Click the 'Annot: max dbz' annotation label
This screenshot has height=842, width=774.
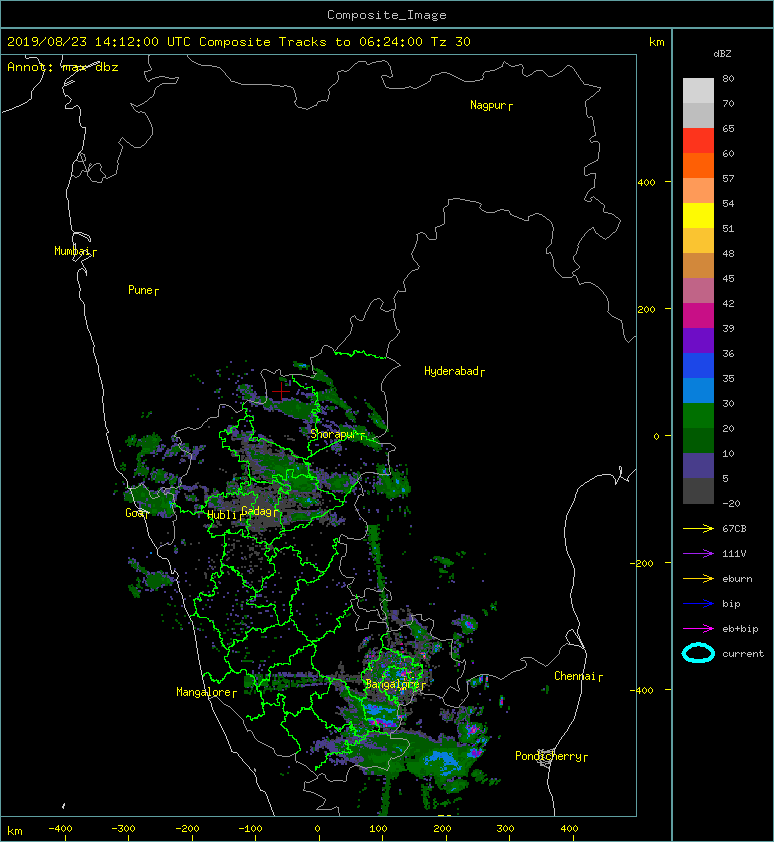coord(62,67)
